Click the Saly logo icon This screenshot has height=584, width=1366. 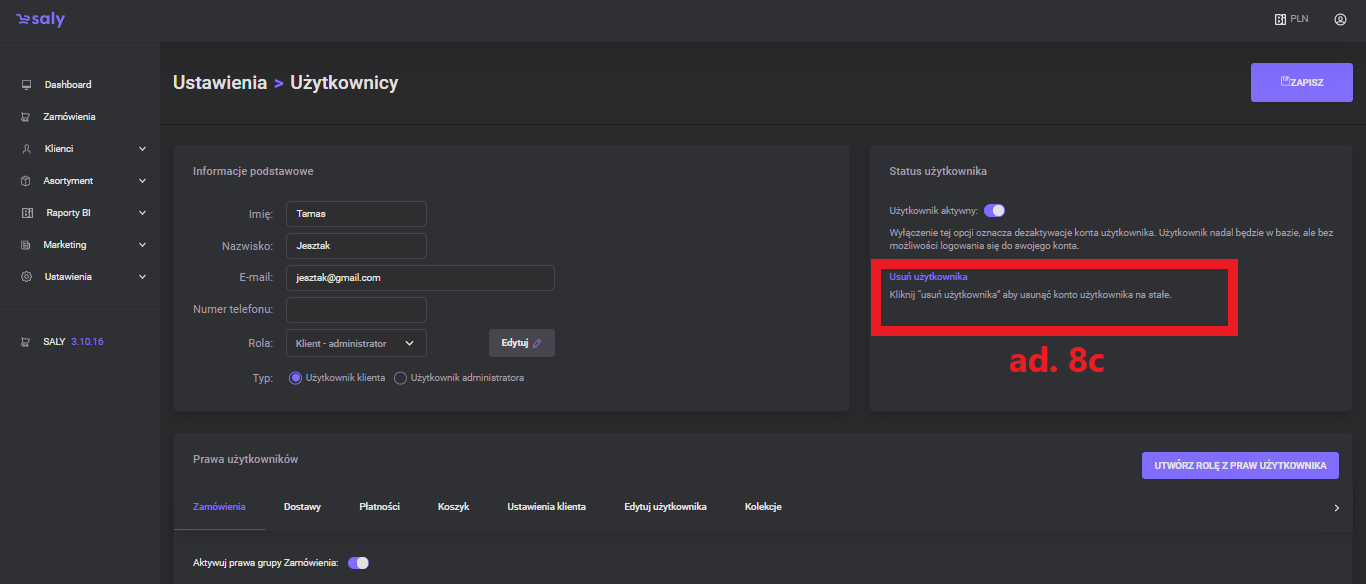tap(23, 20)
